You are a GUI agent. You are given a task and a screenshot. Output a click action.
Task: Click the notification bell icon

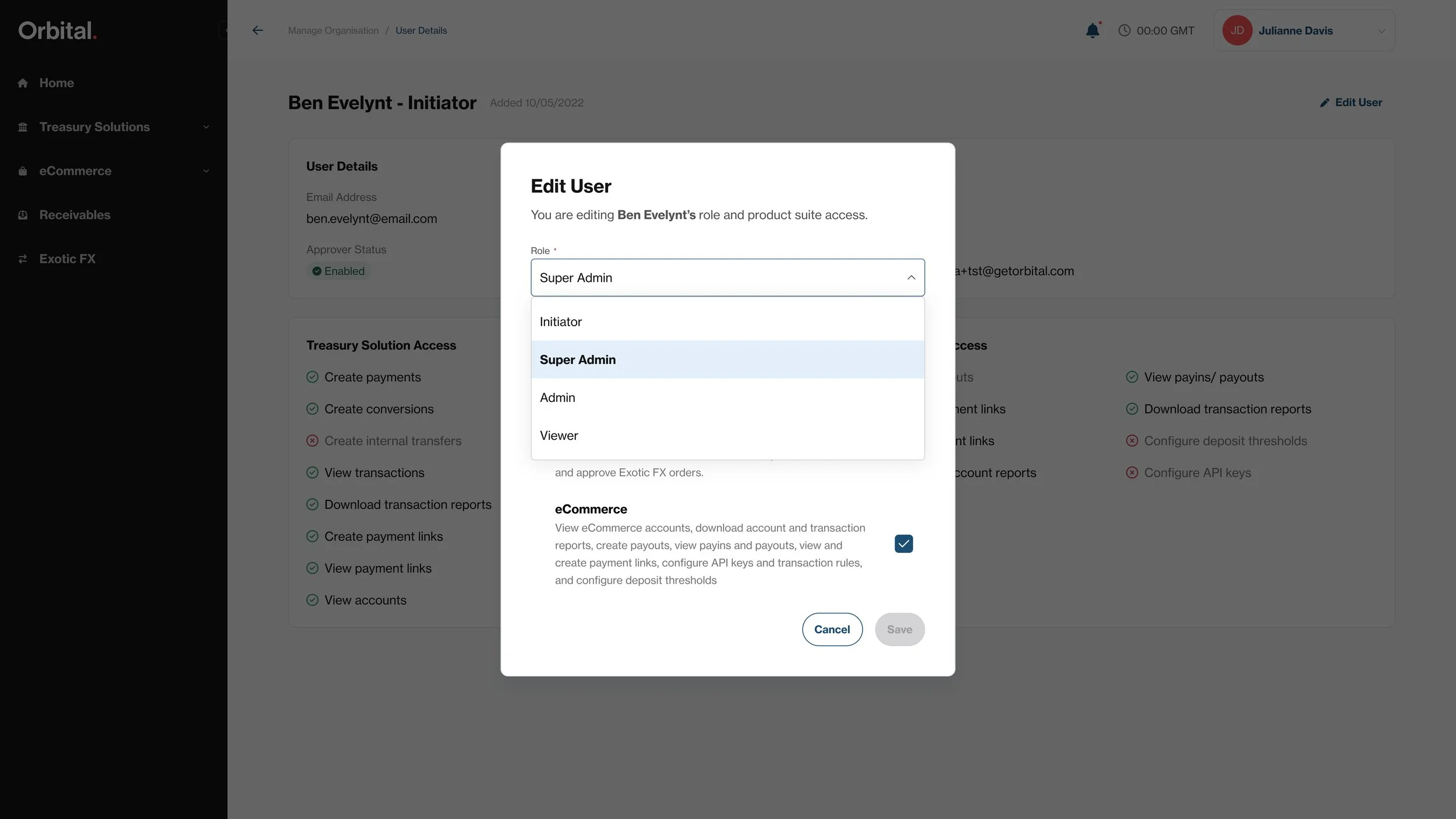coord(1093,31)
